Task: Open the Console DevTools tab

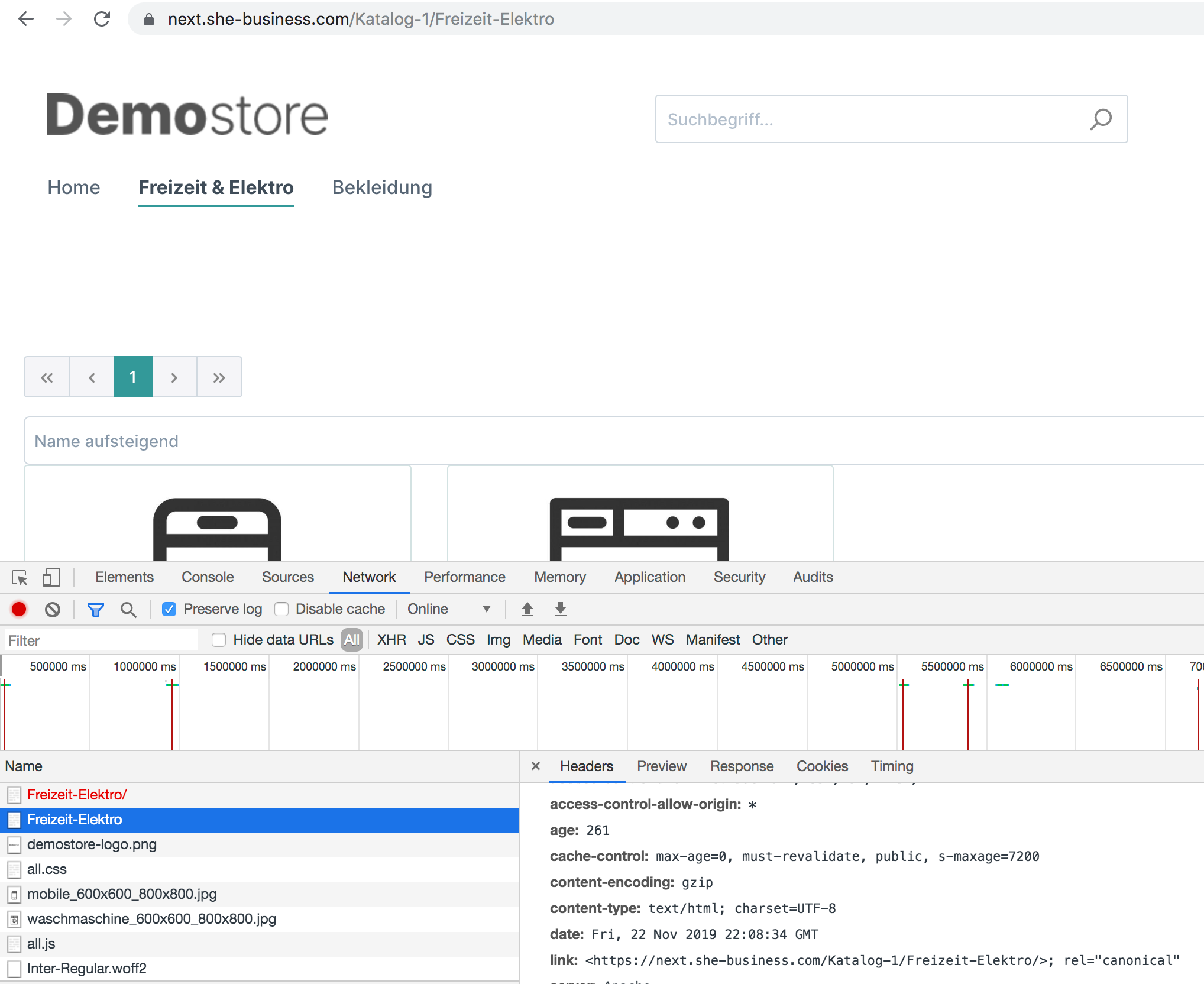Action: point(208,577)
